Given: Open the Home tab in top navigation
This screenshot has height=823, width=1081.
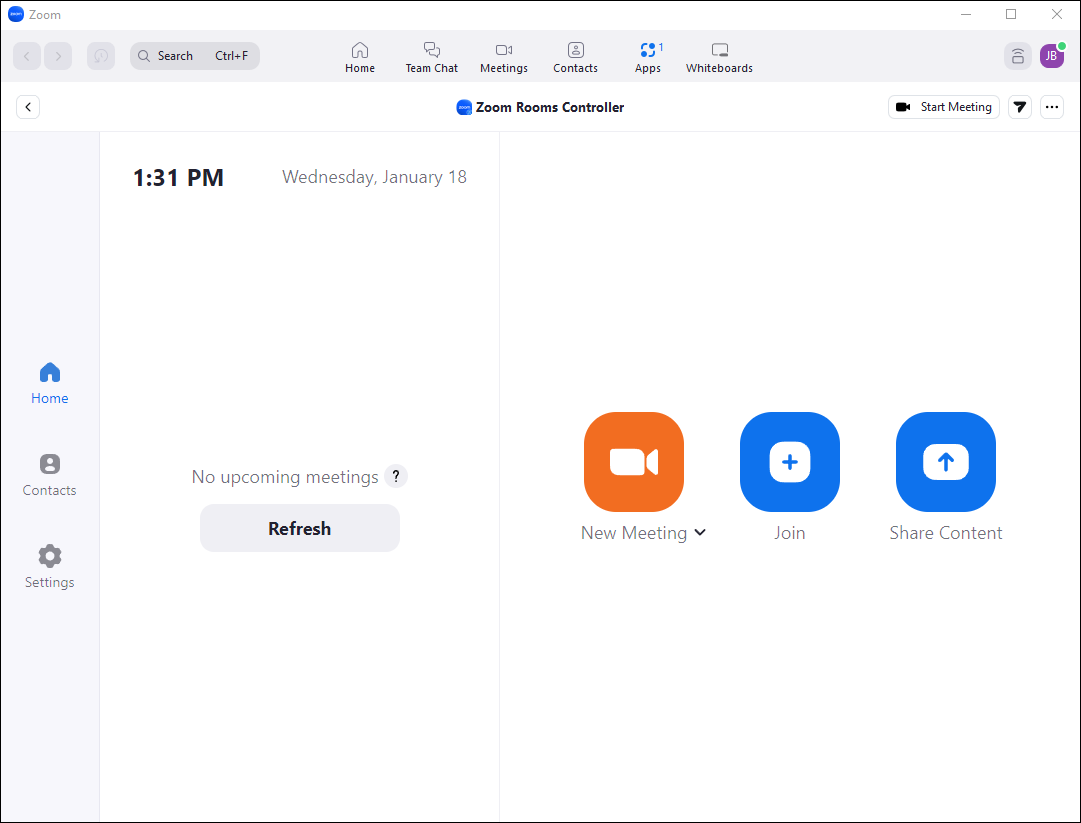Looking at the screenshot, I should tap(360, 57).
